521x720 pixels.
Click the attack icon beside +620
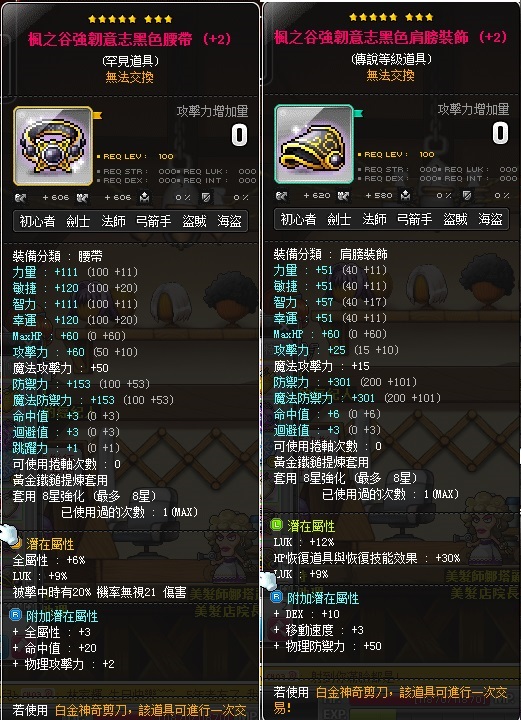point(281,195)
